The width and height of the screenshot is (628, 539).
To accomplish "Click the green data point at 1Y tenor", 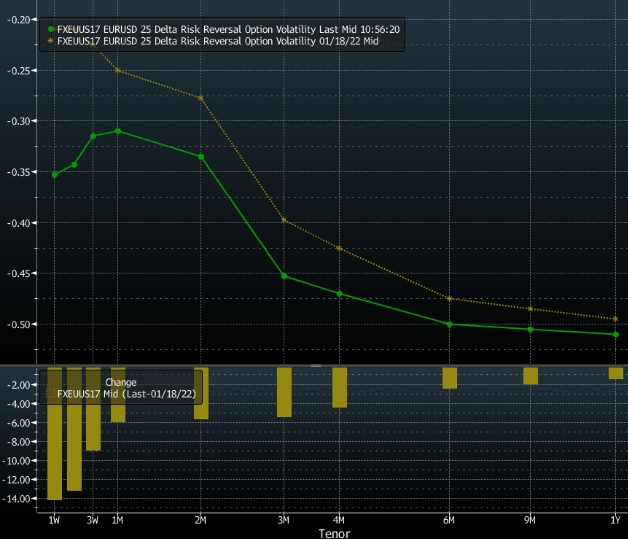I will coord(616,334).
